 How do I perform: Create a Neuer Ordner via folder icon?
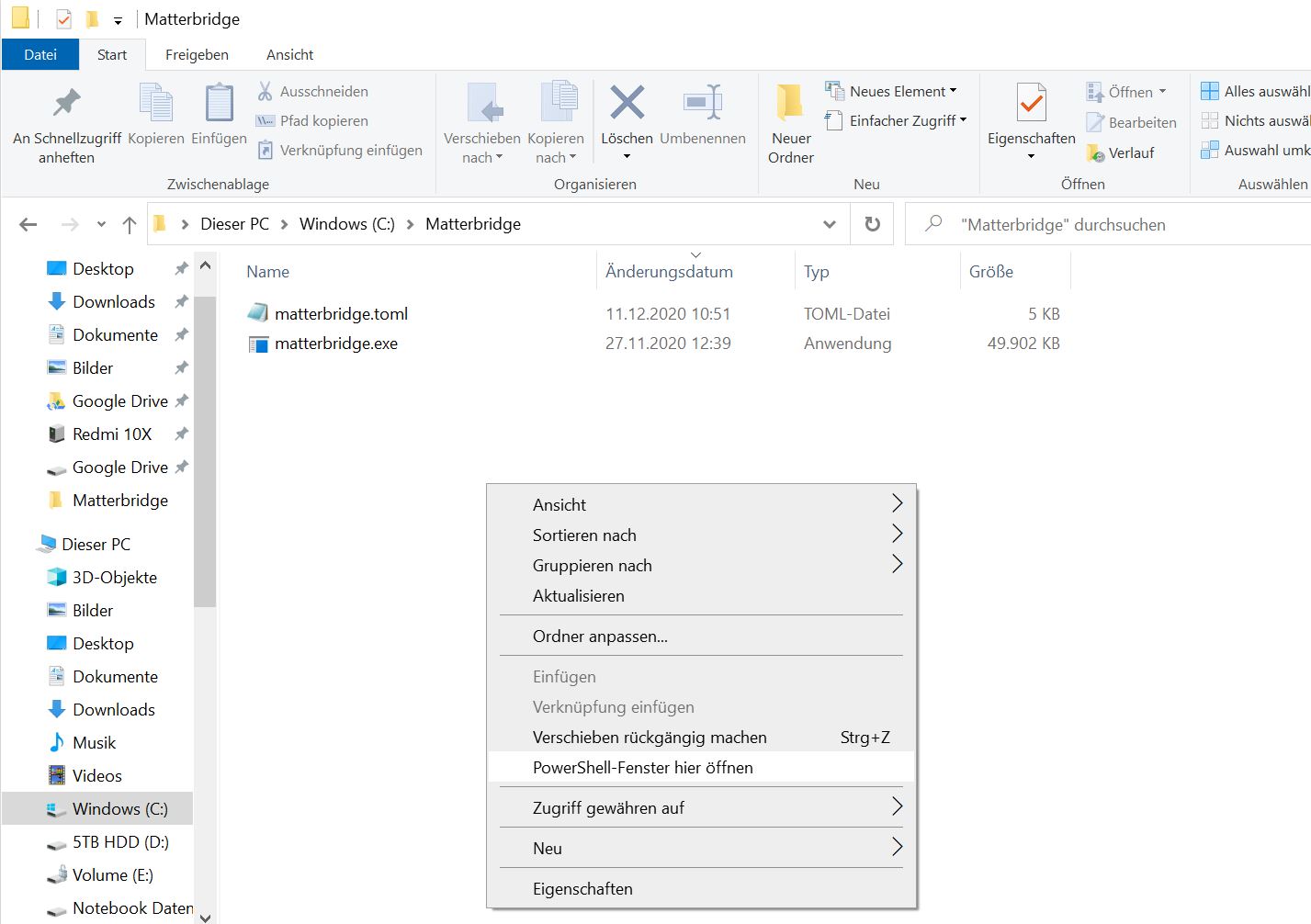pyautogui.click(x=790, y=102)
